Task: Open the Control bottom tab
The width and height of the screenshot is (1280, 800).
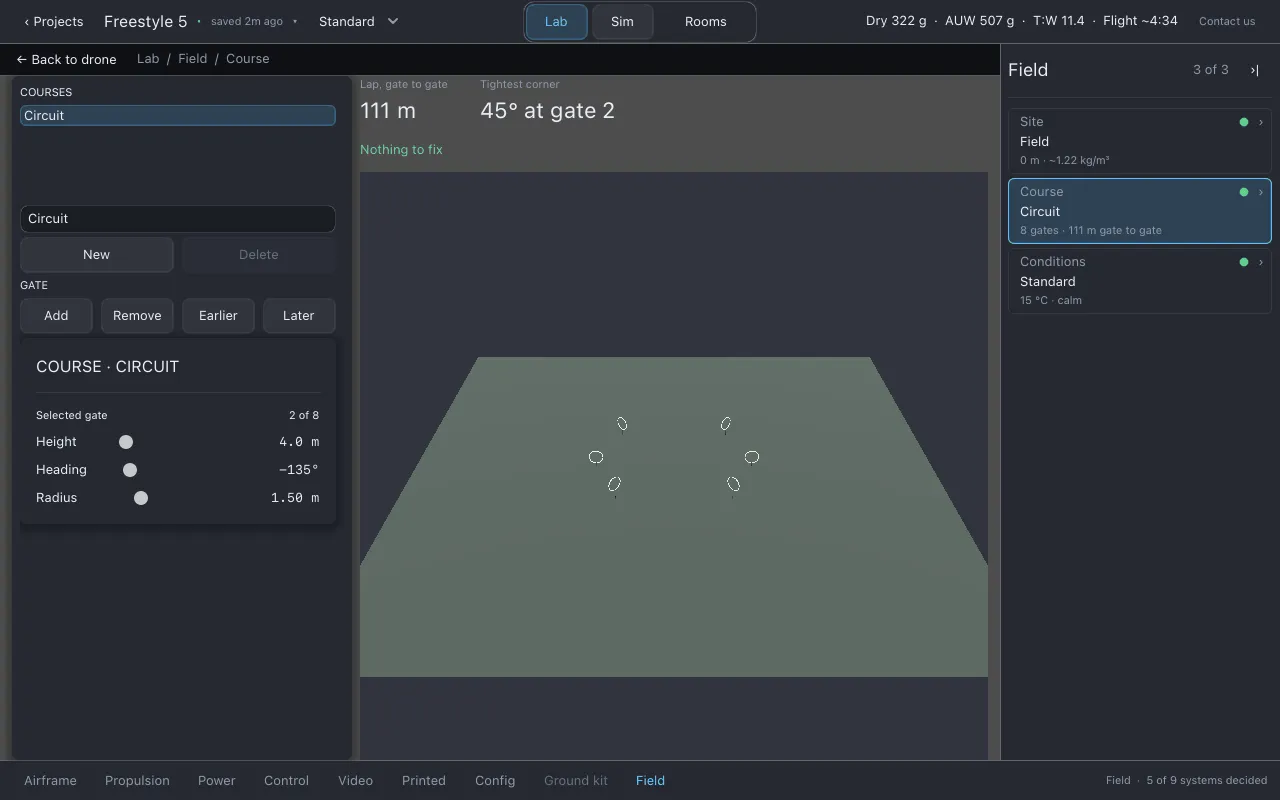Action: [x=286, y=781]
